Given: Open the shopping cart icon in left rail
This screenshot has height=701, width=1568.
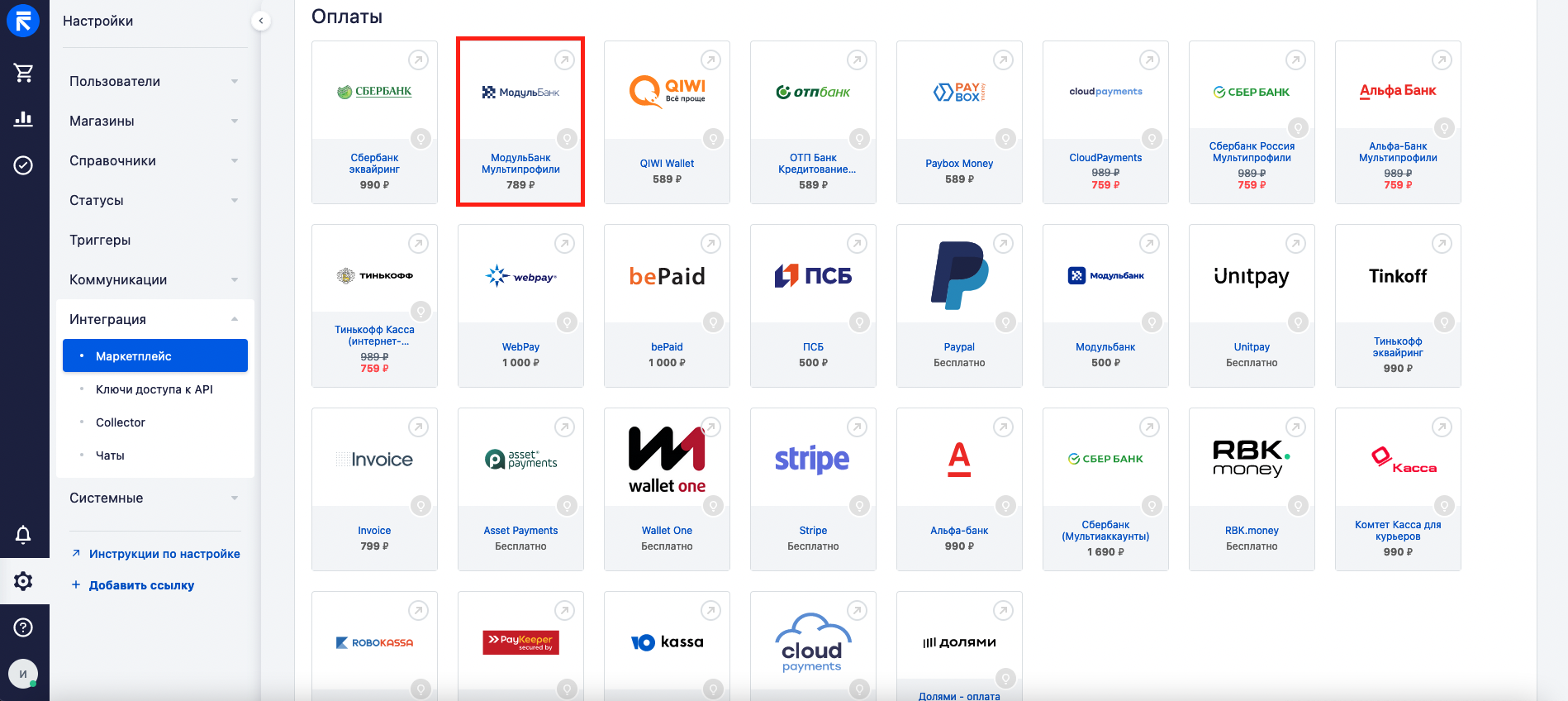Looking at the screenshot, I should pos(23,73).
